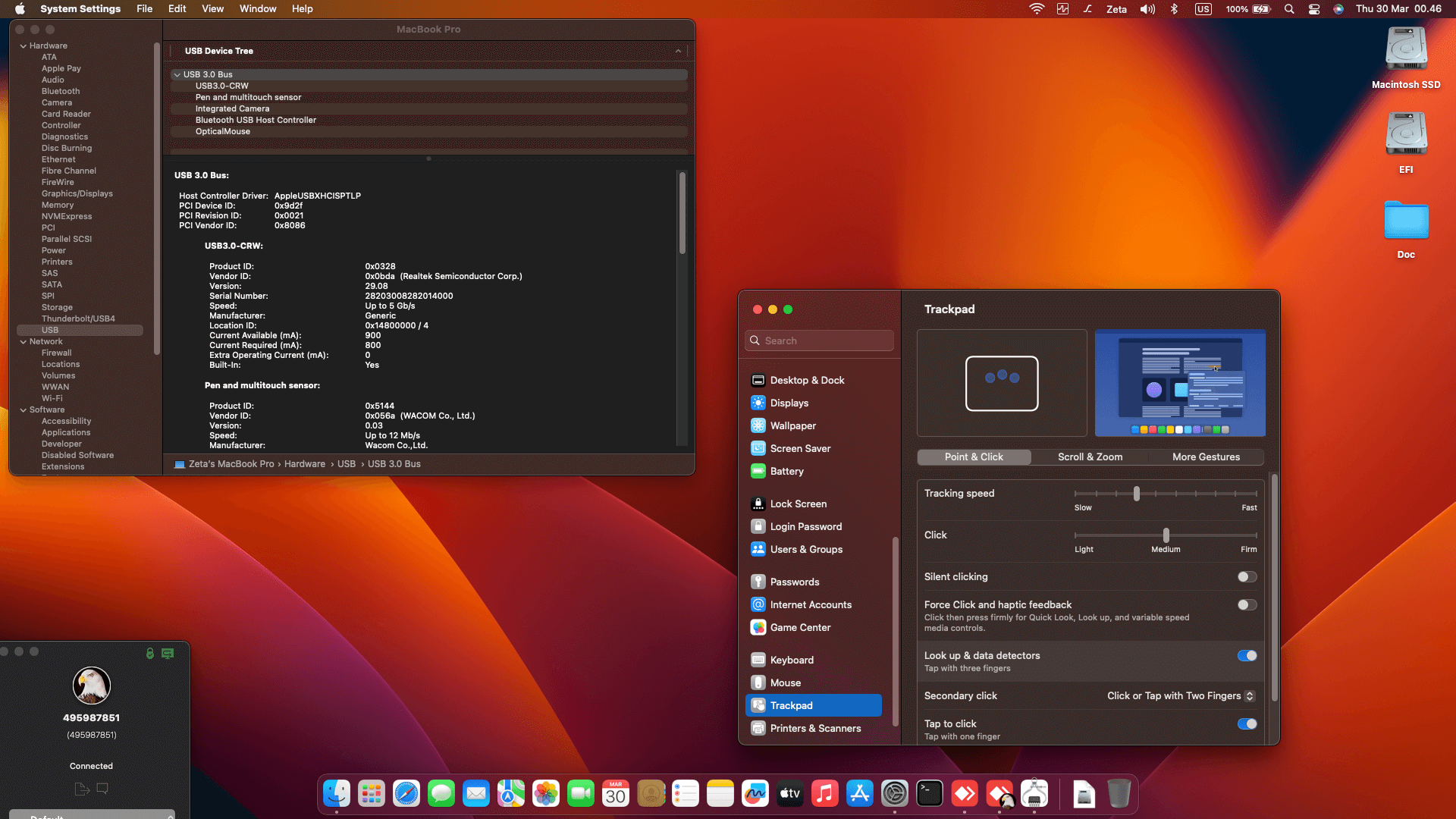Launch Music from the Dock
Viewport: 1456px width, 819px height.
(824, 793)
